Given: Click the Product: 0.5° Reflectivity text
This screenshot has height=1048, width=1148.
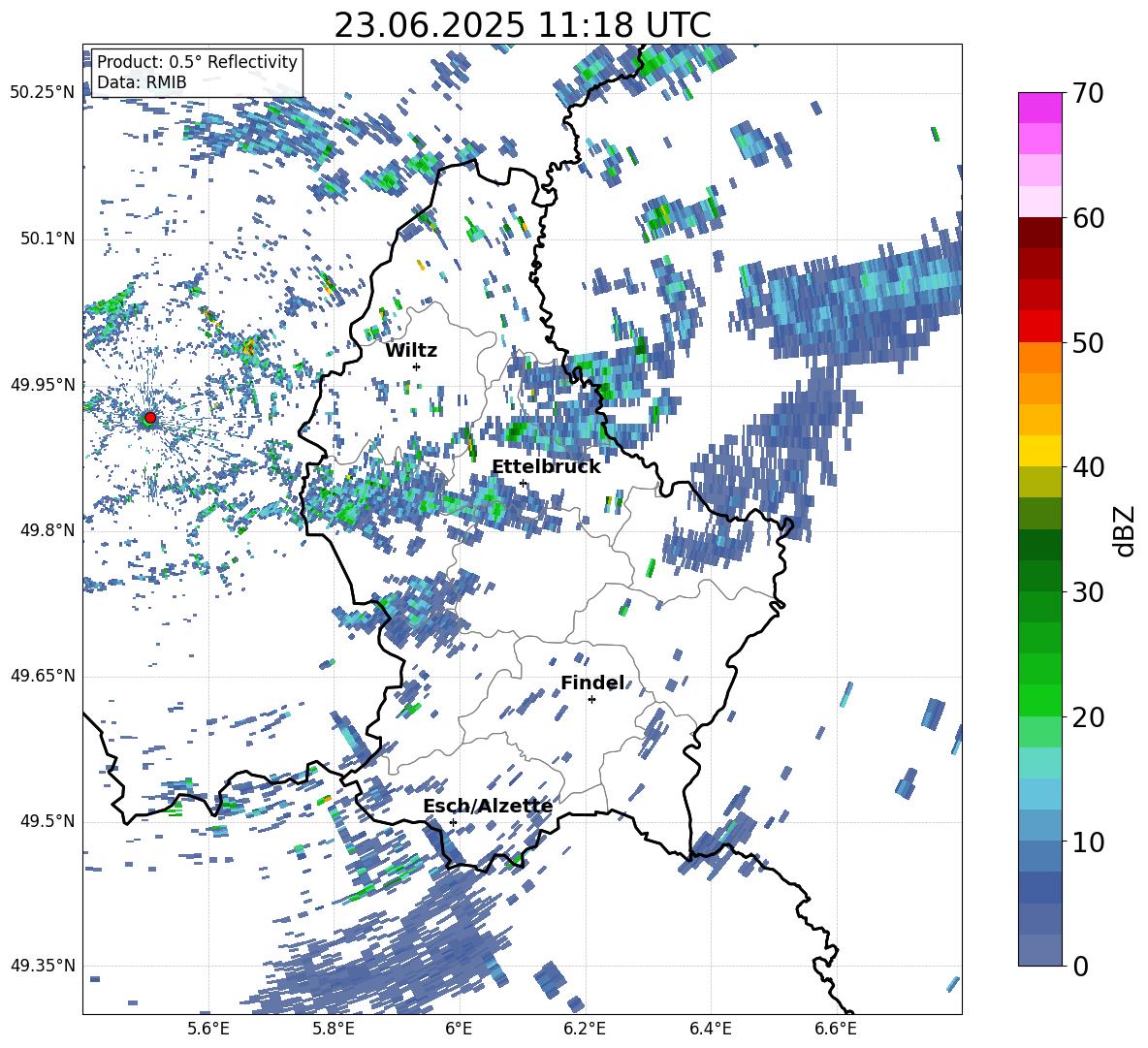Looking at the screenshot, I should tap(197, 62).
